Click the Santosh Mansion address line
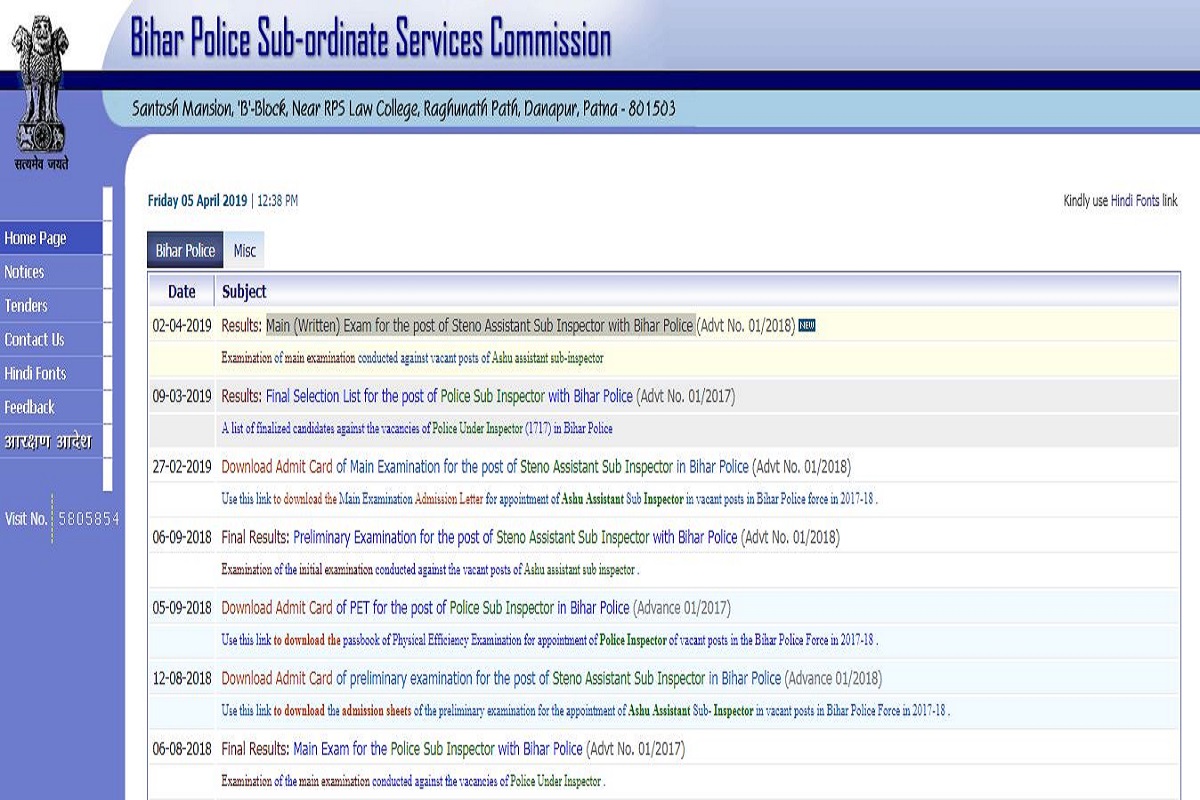The image size is (1200, 800). (x=404, y=108)
